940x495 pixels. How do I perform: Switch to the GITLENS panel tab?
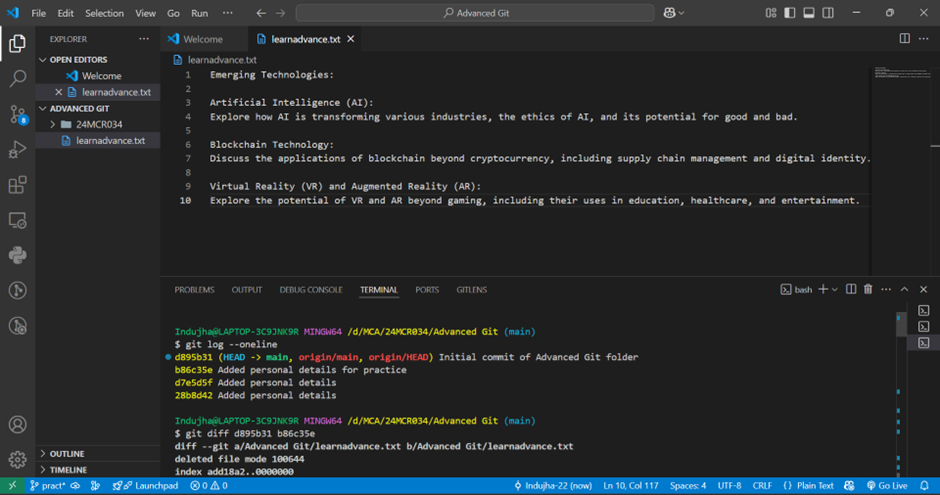(x=472, y=289)
